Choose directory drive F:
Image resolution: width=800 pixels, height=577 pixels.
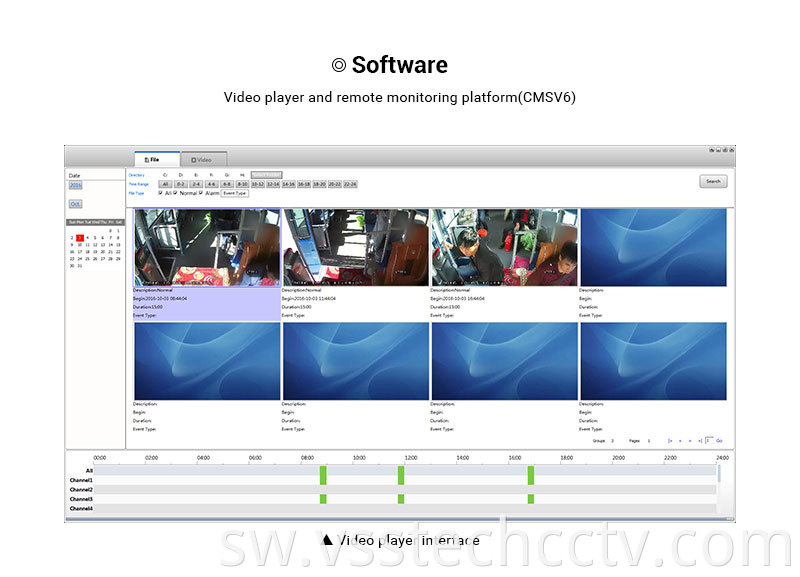tap(211, 175)
